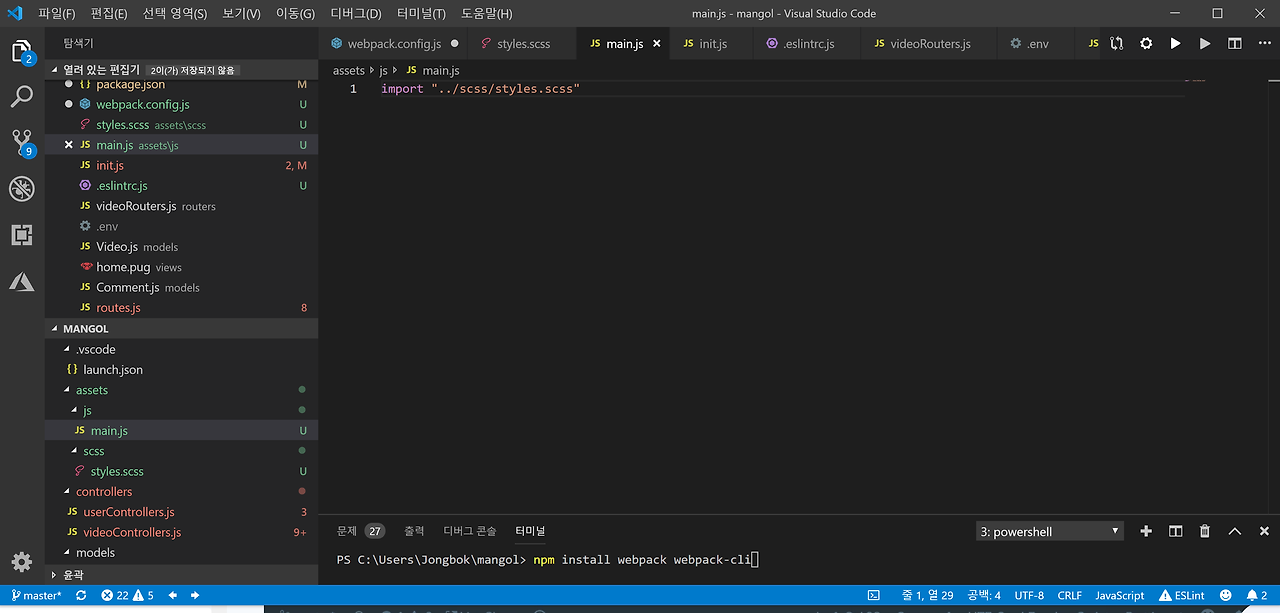Click the gear icon in editor toolbar
Image resolution: width=1280 pixels, height=613 pixels.
click(1146, 44)
